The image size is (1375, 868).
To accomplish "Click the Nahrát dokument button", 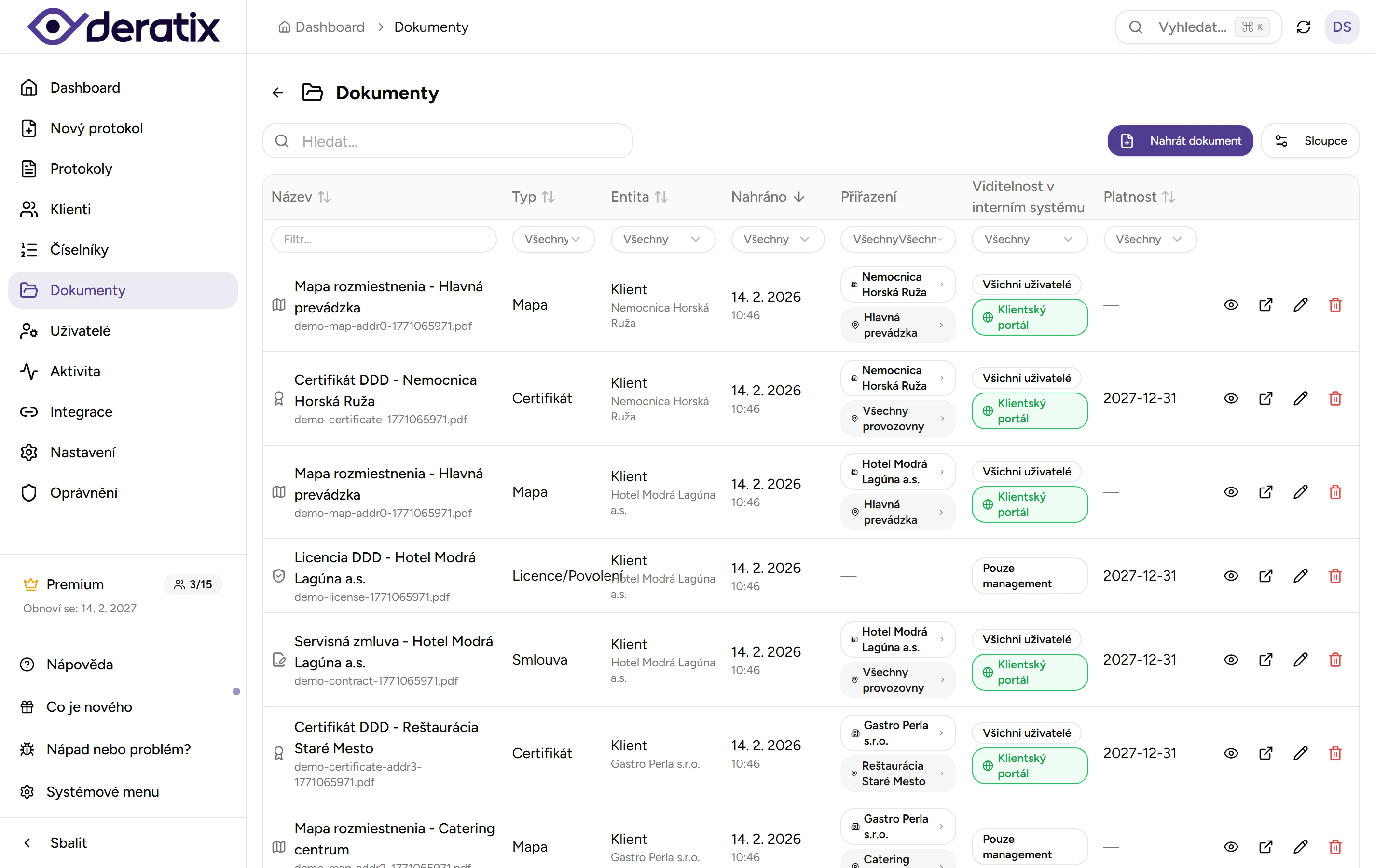I will [x=1180, y=141].
